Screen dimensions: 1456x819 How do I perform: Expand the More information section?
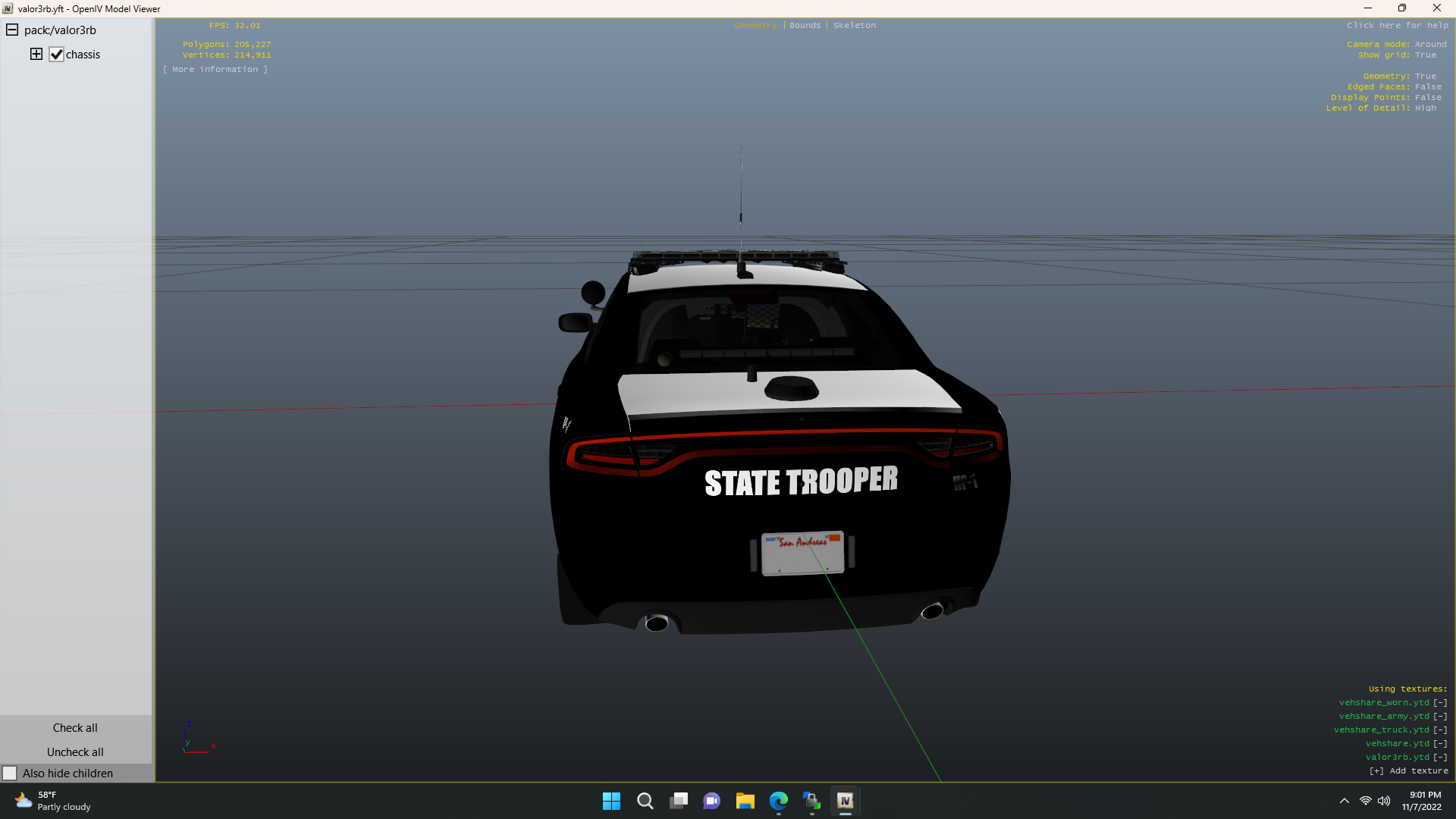point(215,69)
